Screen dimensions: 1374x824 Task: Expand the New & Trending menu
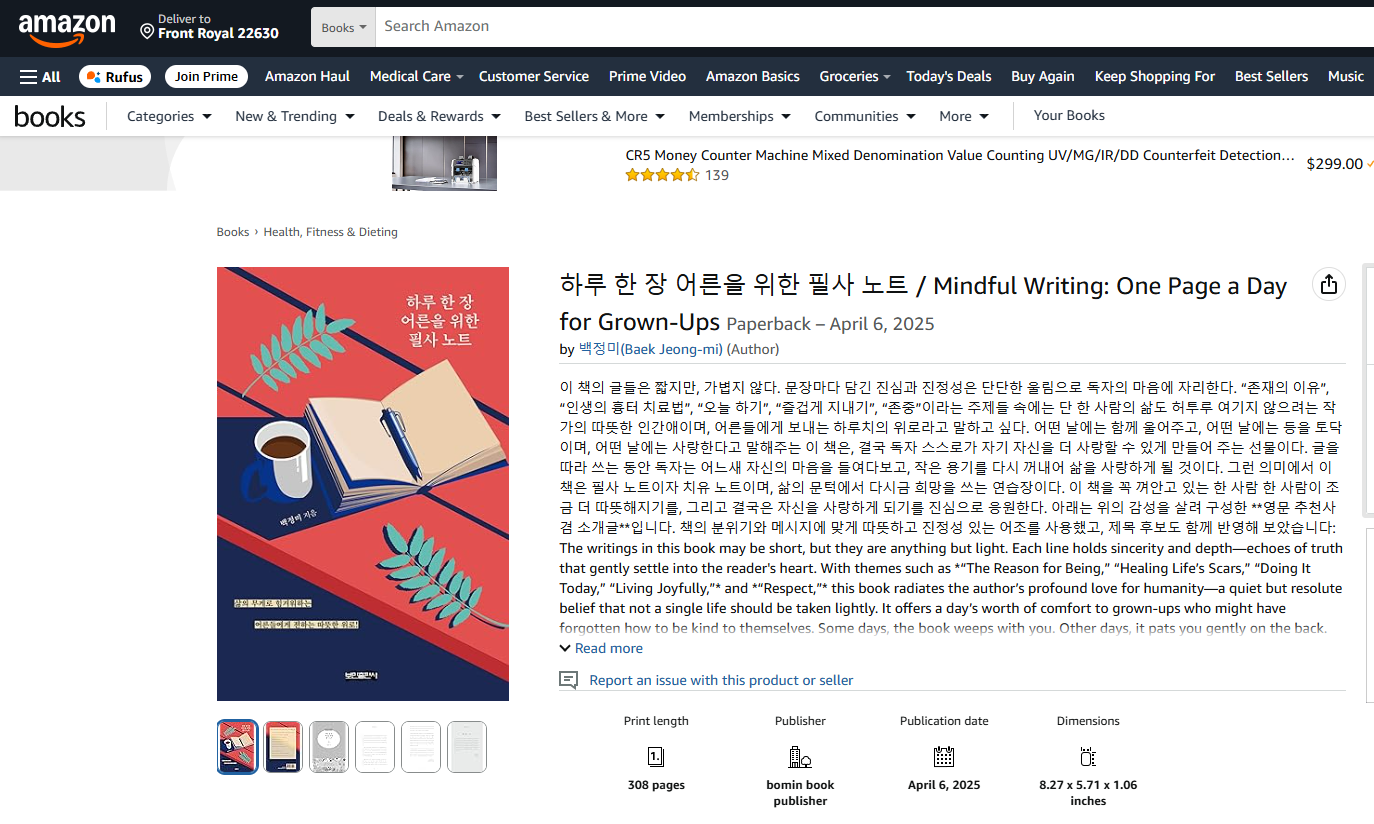(295, 116)
